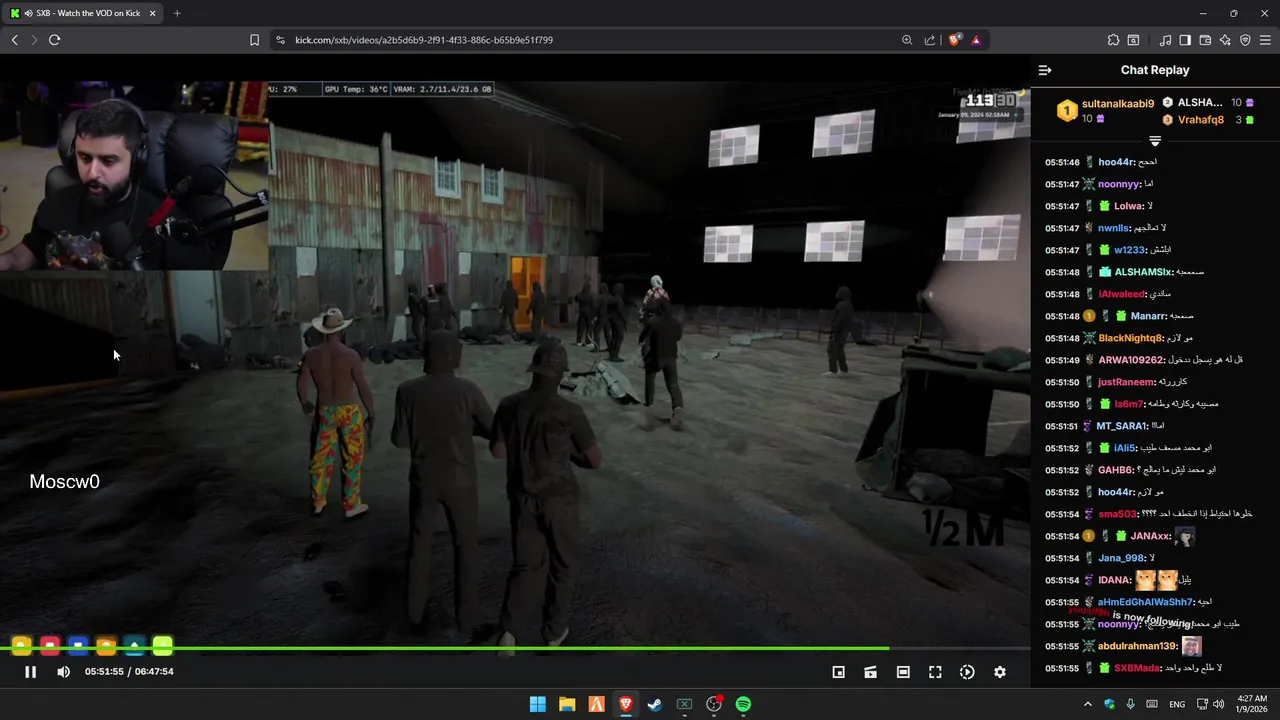The image size is (1280, 720).
Task: Open tab search in the toolbar
Action: point(1133,40)
